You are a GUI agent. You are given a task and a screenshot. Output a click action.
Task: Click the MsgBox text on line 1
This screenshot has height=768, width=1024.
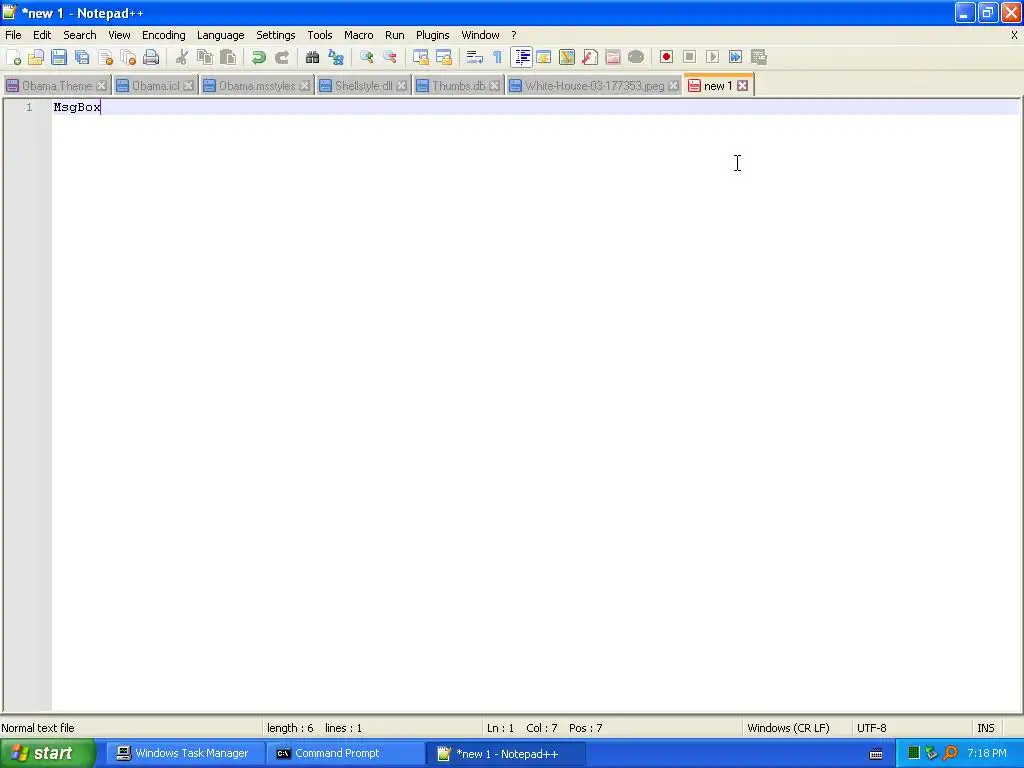tap(77, 107)
